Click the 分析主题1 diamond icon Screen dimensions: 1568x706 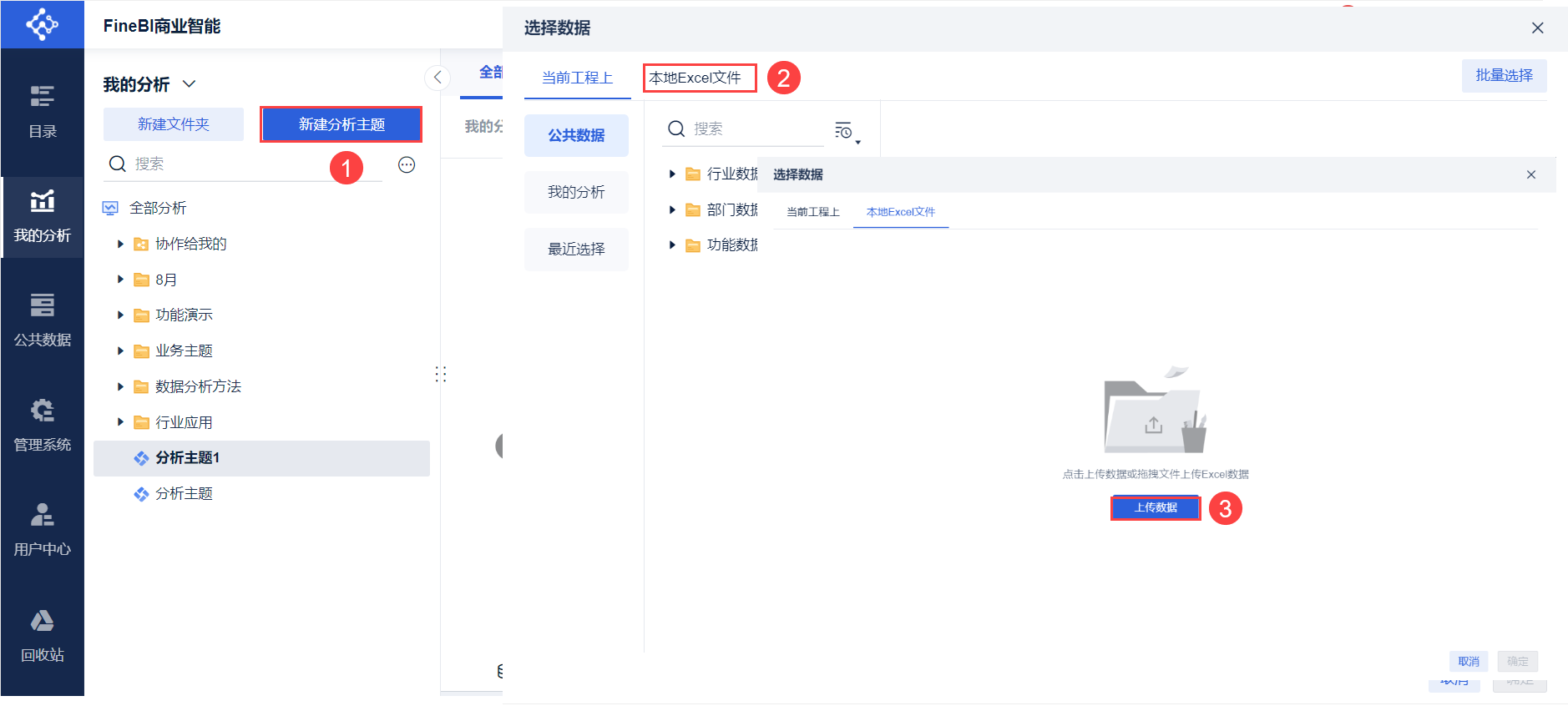(141, 458)
